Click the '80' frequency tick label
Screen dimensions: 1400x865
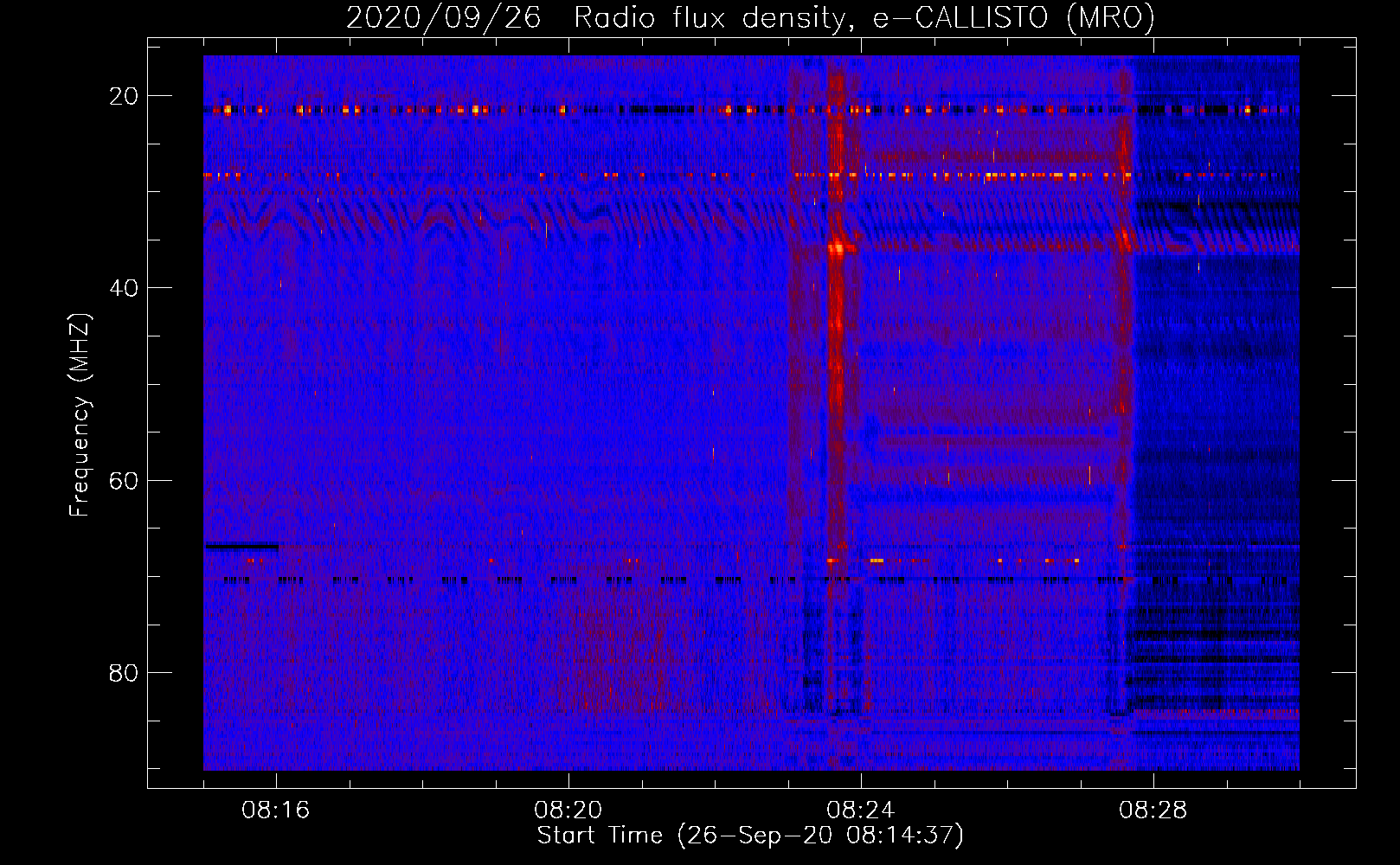(x=124, y=672)
